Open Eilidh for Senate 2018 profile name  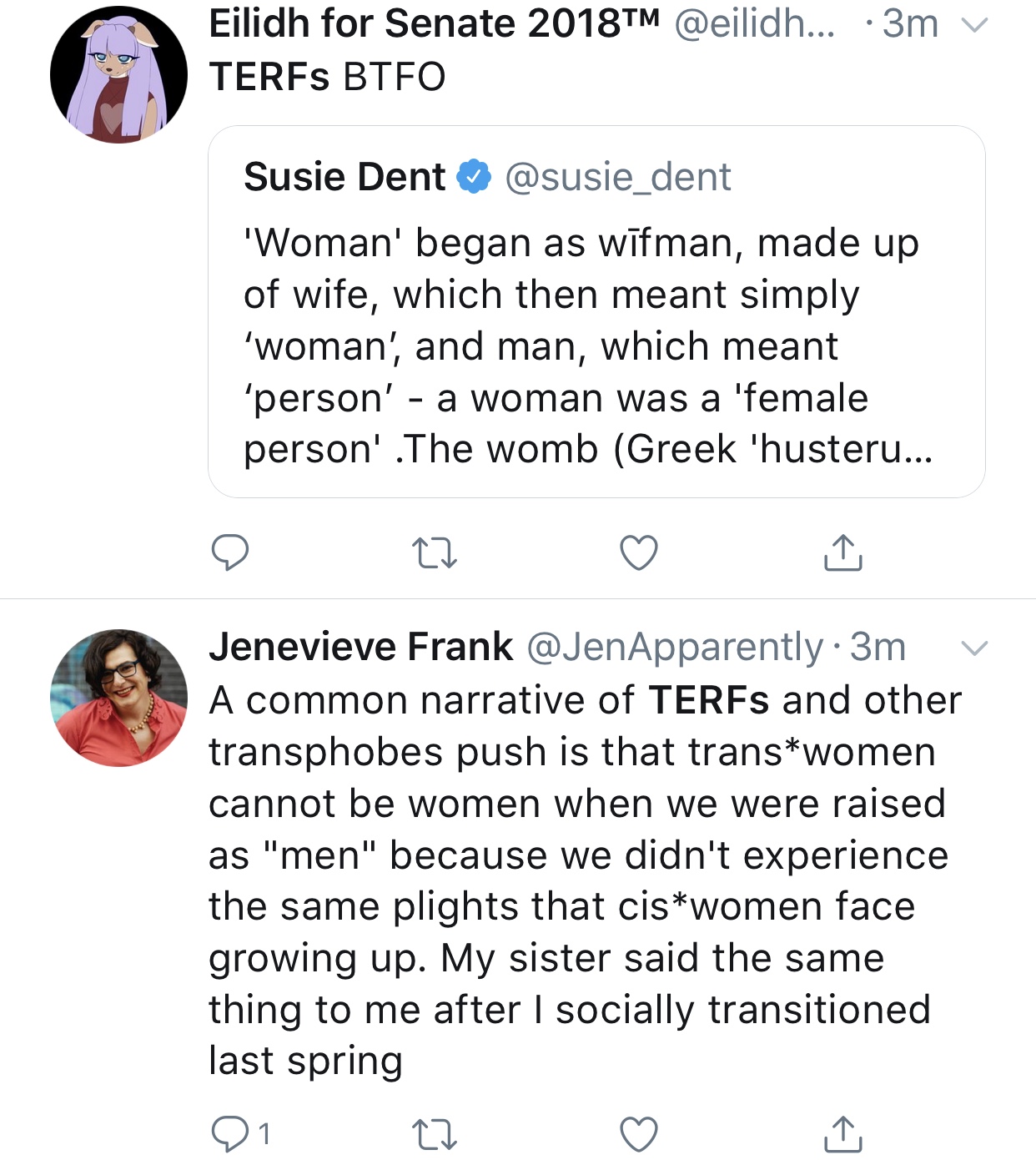click(434, 23)
